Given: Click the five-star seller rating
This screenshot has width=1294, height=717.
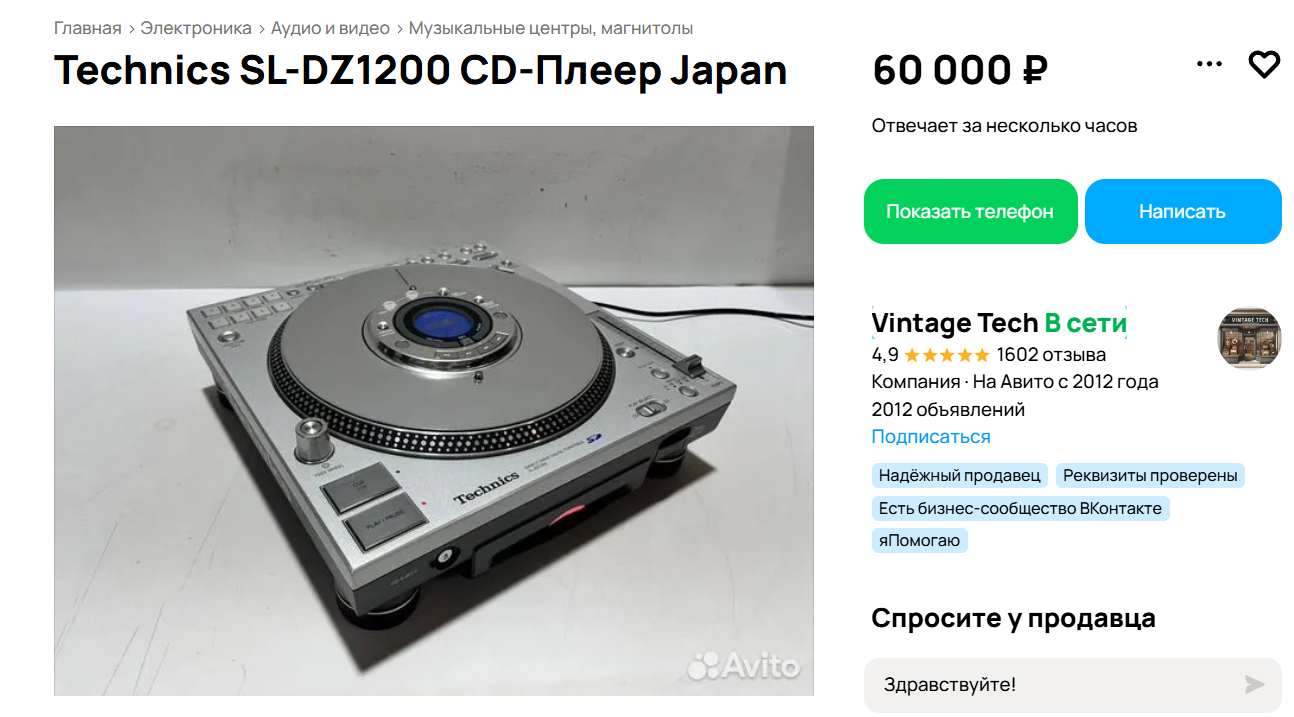Looking at the screenshot, I should (947, 355).
